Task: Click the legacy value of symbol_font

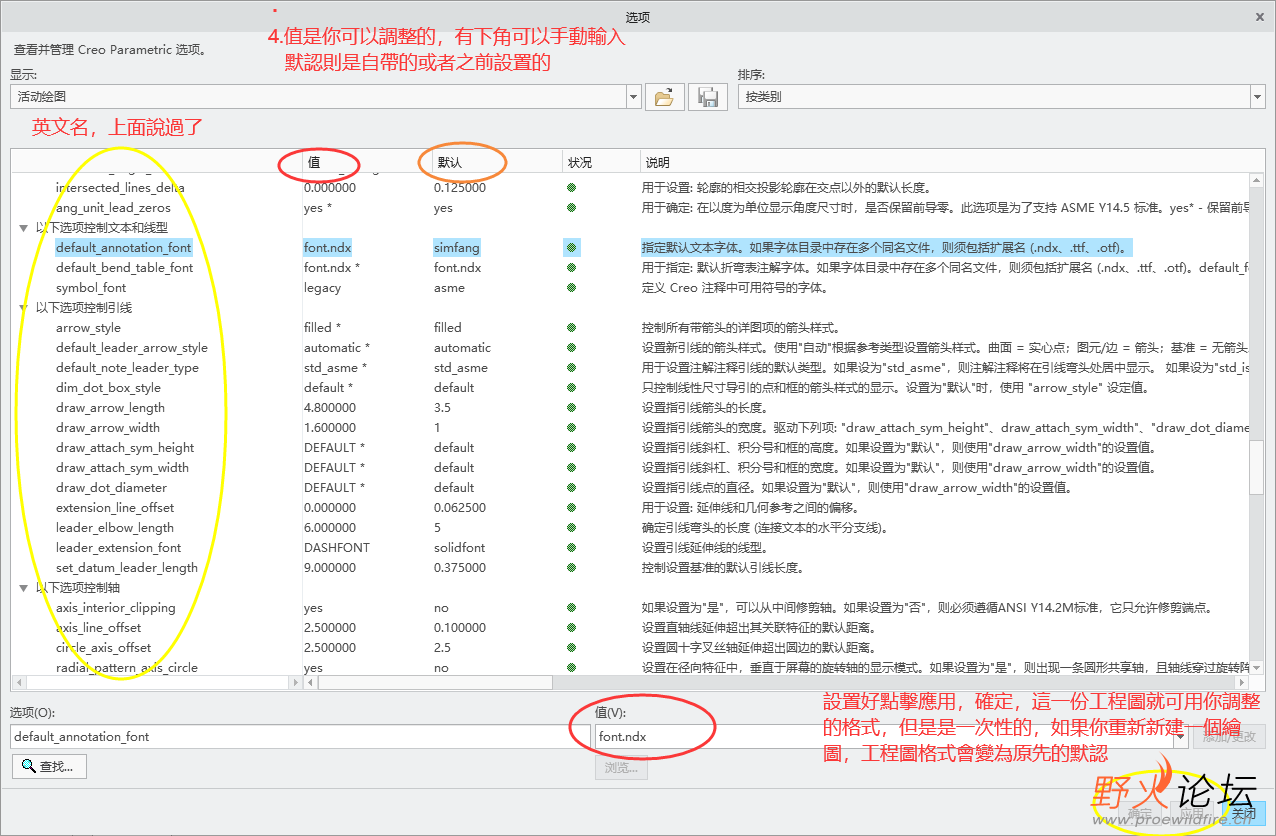Action: point(322,288)
